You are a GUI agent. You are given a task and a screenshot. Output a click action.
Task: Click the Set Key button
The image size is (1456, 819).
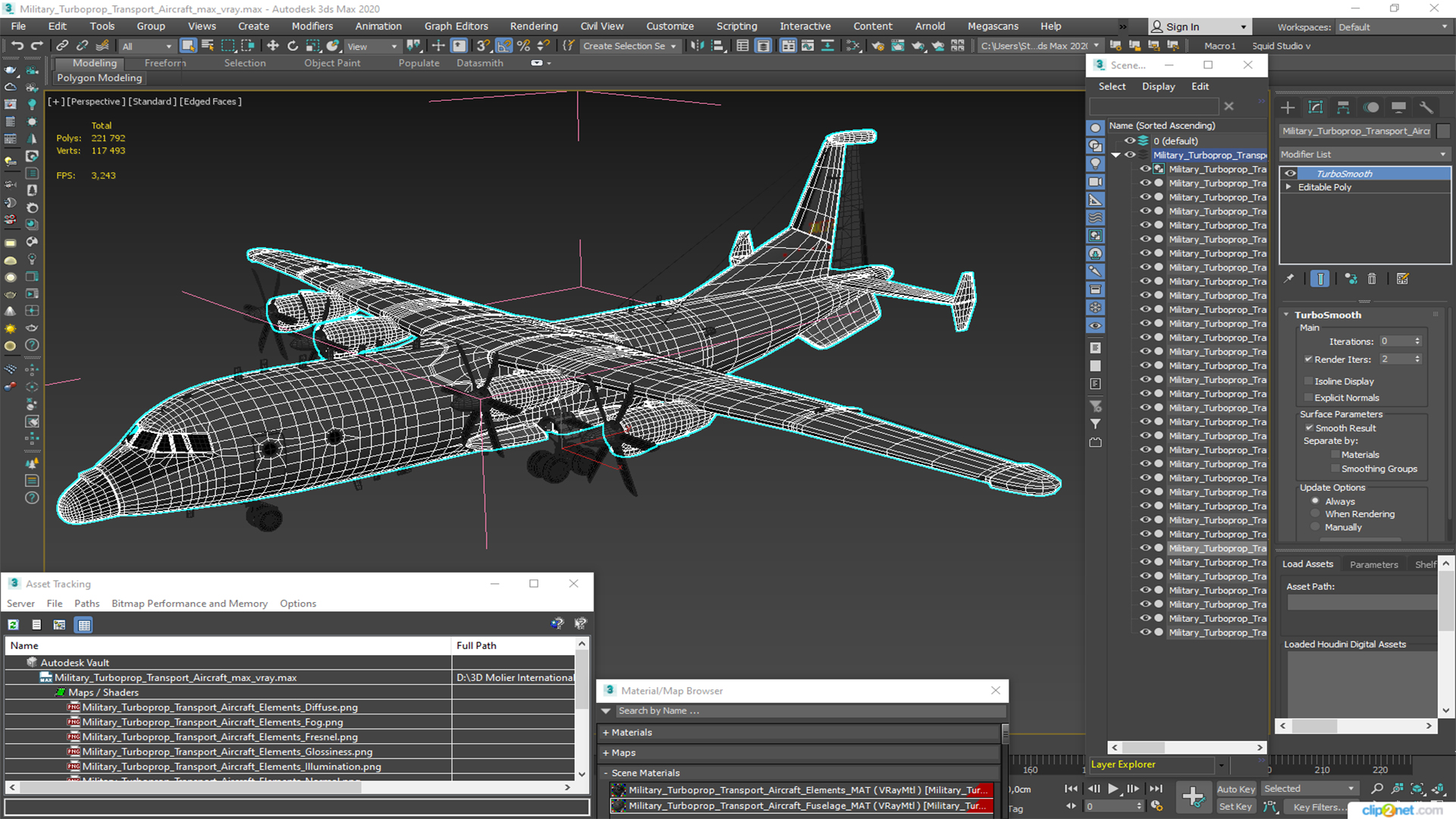[1235, 807]
